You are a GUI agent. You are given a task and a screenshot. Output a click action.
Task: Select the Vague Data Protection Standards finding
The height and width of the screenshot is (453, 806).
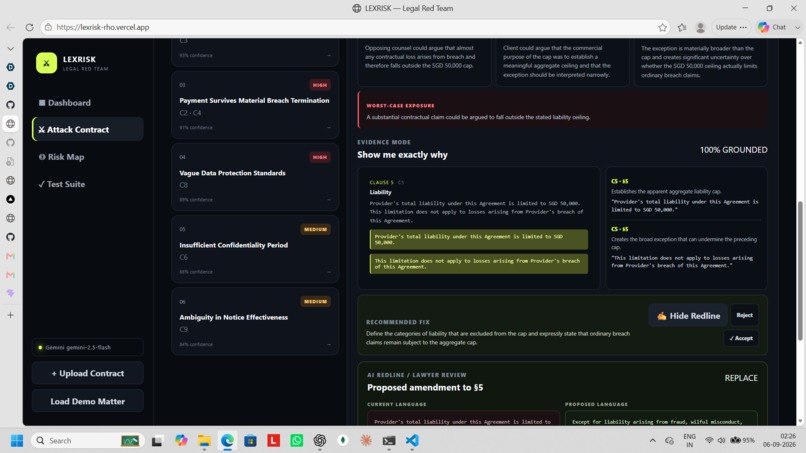click(x=255, y=177)
